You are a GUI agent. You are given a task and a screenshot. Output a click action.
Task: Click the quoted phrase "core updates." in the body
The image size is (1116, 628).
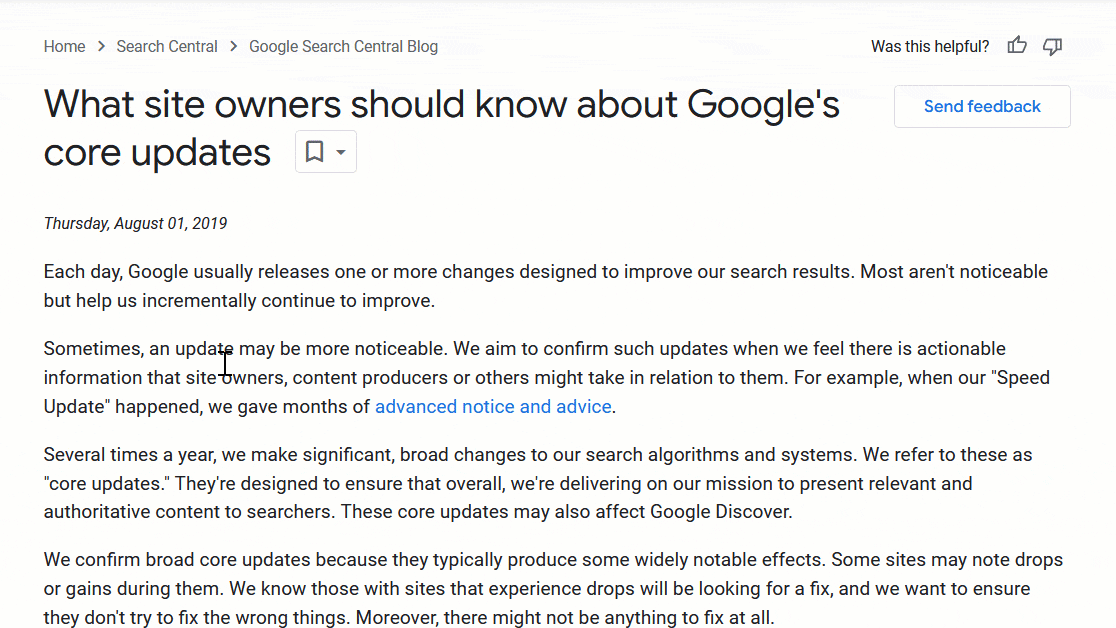[107, 484]
